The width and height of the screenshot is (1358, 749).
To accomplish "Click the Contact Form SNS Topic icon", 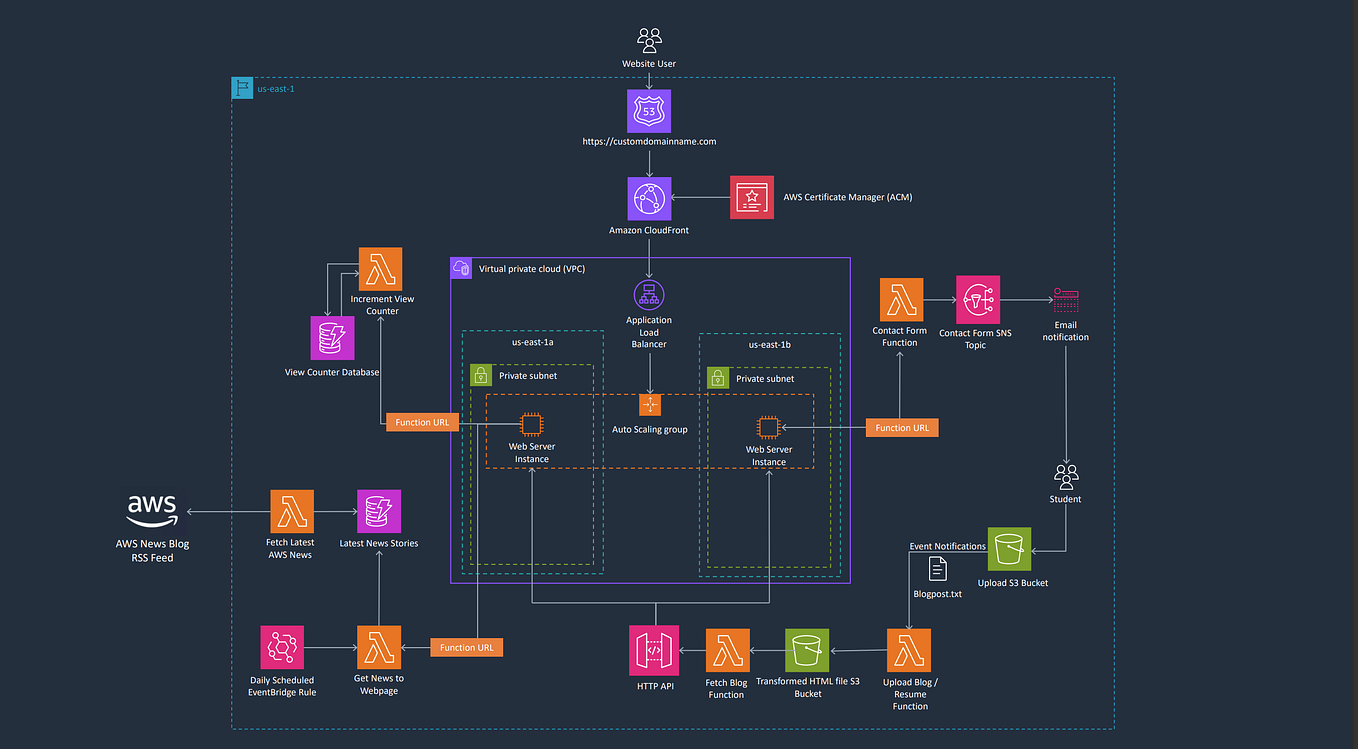I will click(x=977, y=300).
